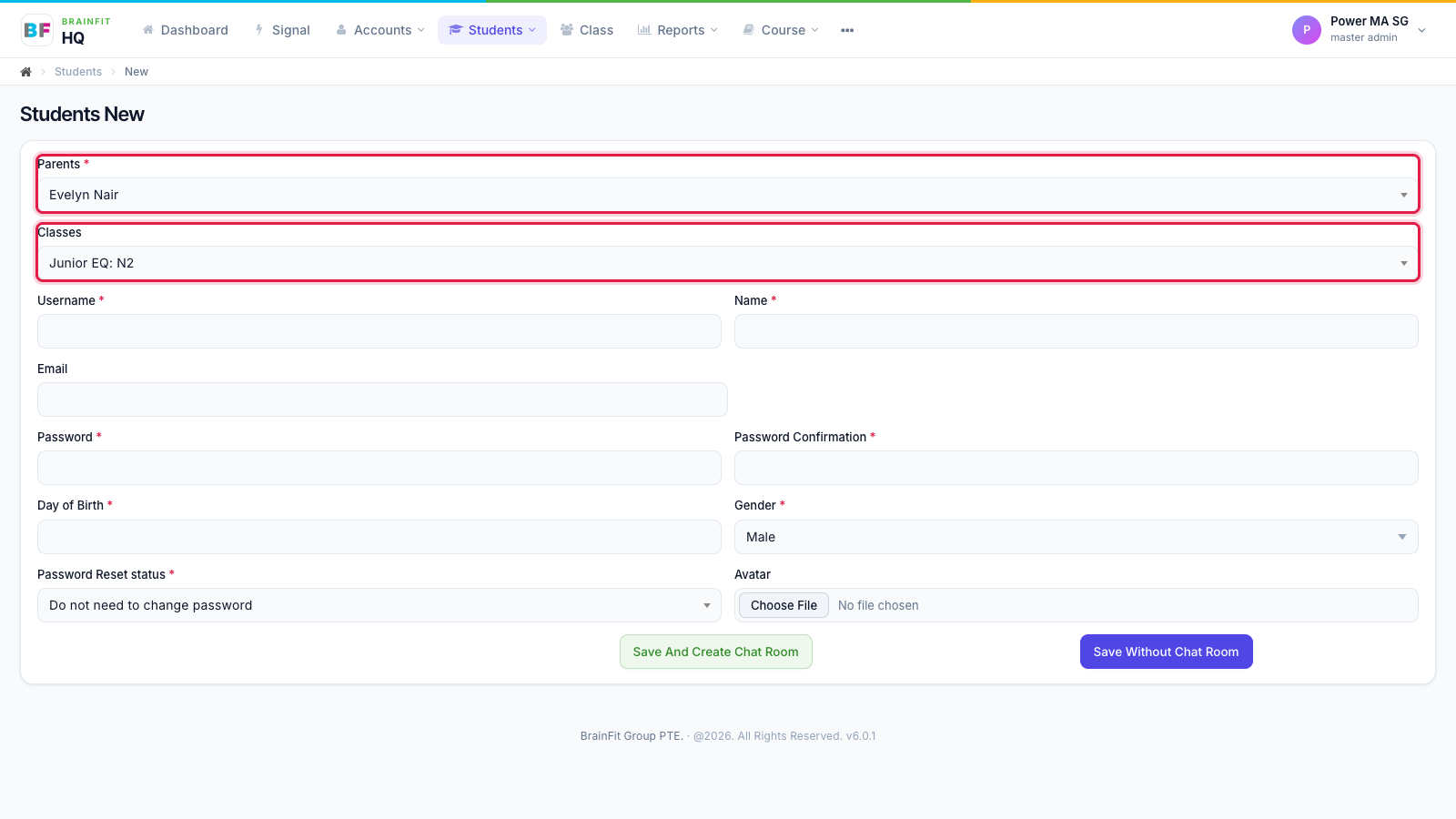Image resolution: width=1456 pixels, height=819 pixels.
Task: Open the Parents dropdown showing Evelyn Nair
Action: click(728, 195)
